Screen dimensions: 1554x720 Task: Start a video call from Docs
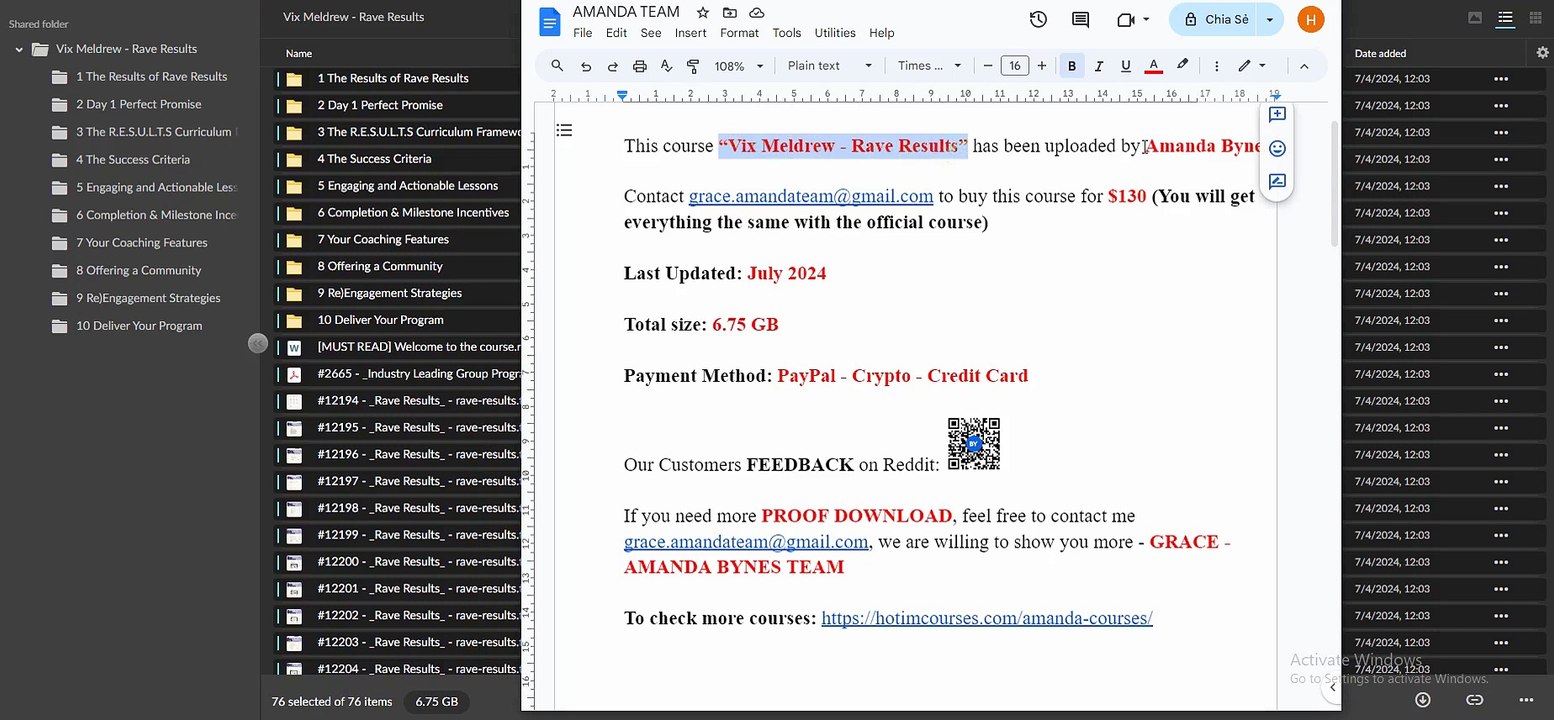[x=1126, y=19]
